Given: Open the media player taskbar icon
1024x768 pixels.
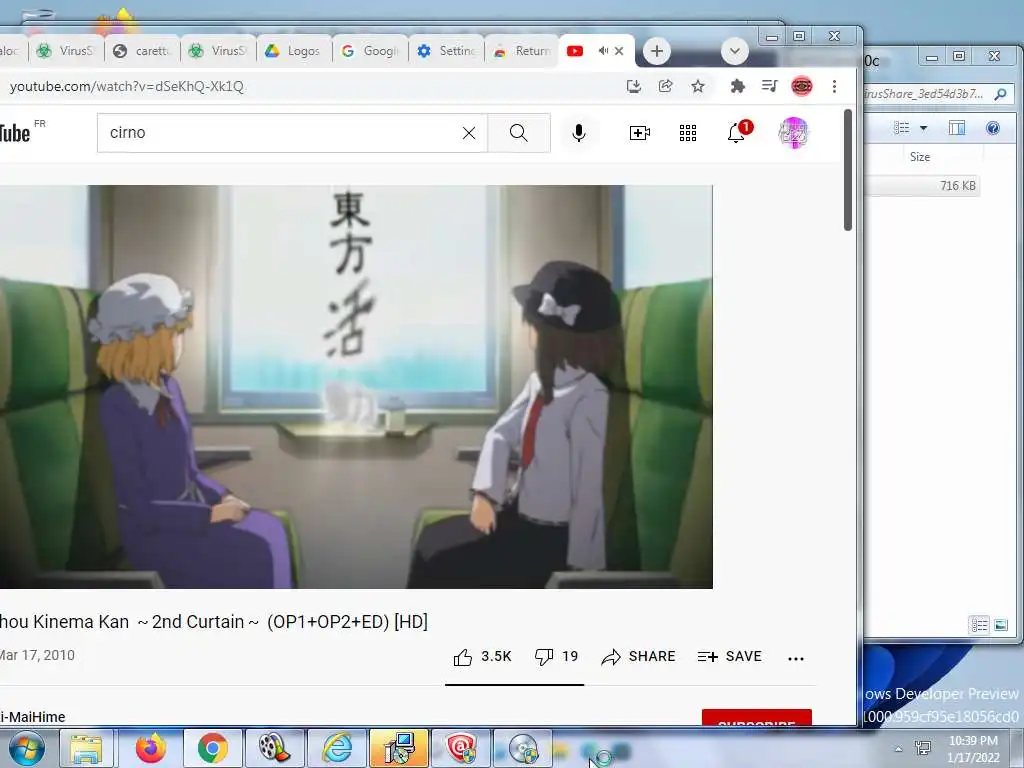Looking at the screenshot, I should (x=275, y=748).
